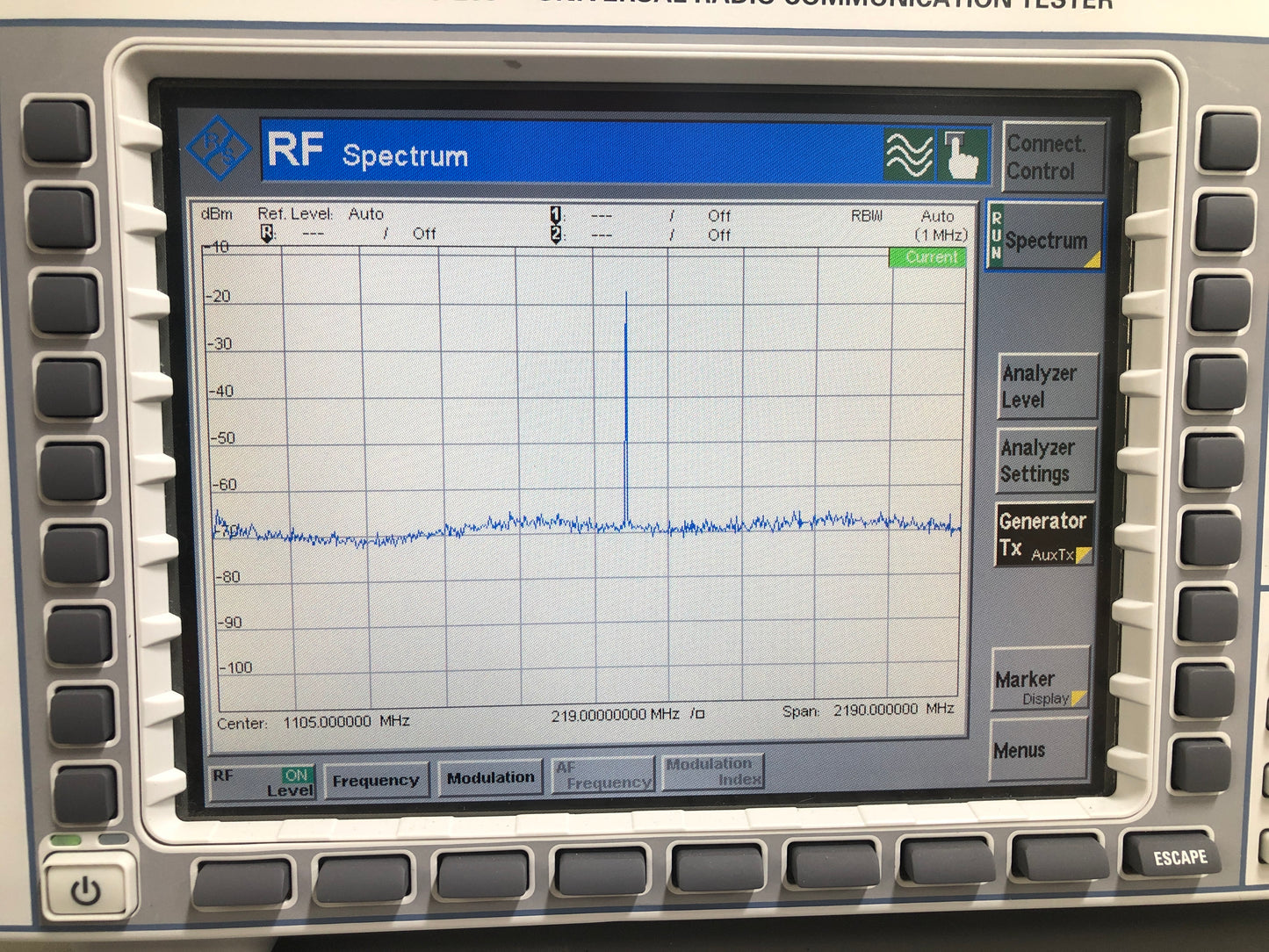The image size is (1269, 952).
Task: Switch to the Modulation tab
Action: pyautogui.click(x=490, y=778)
